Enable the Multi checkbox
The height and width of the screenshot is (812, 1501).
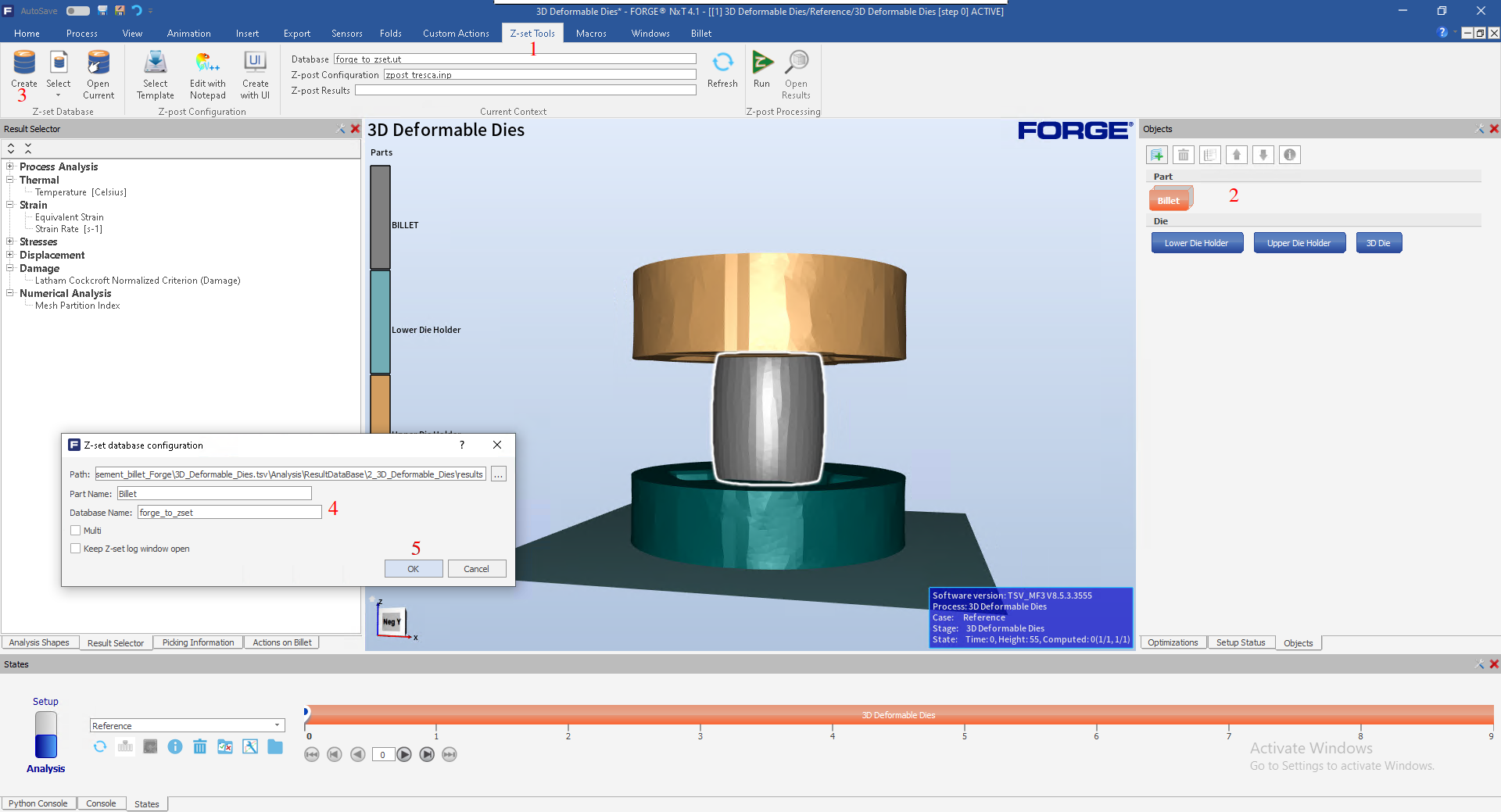tap(76, 531)
